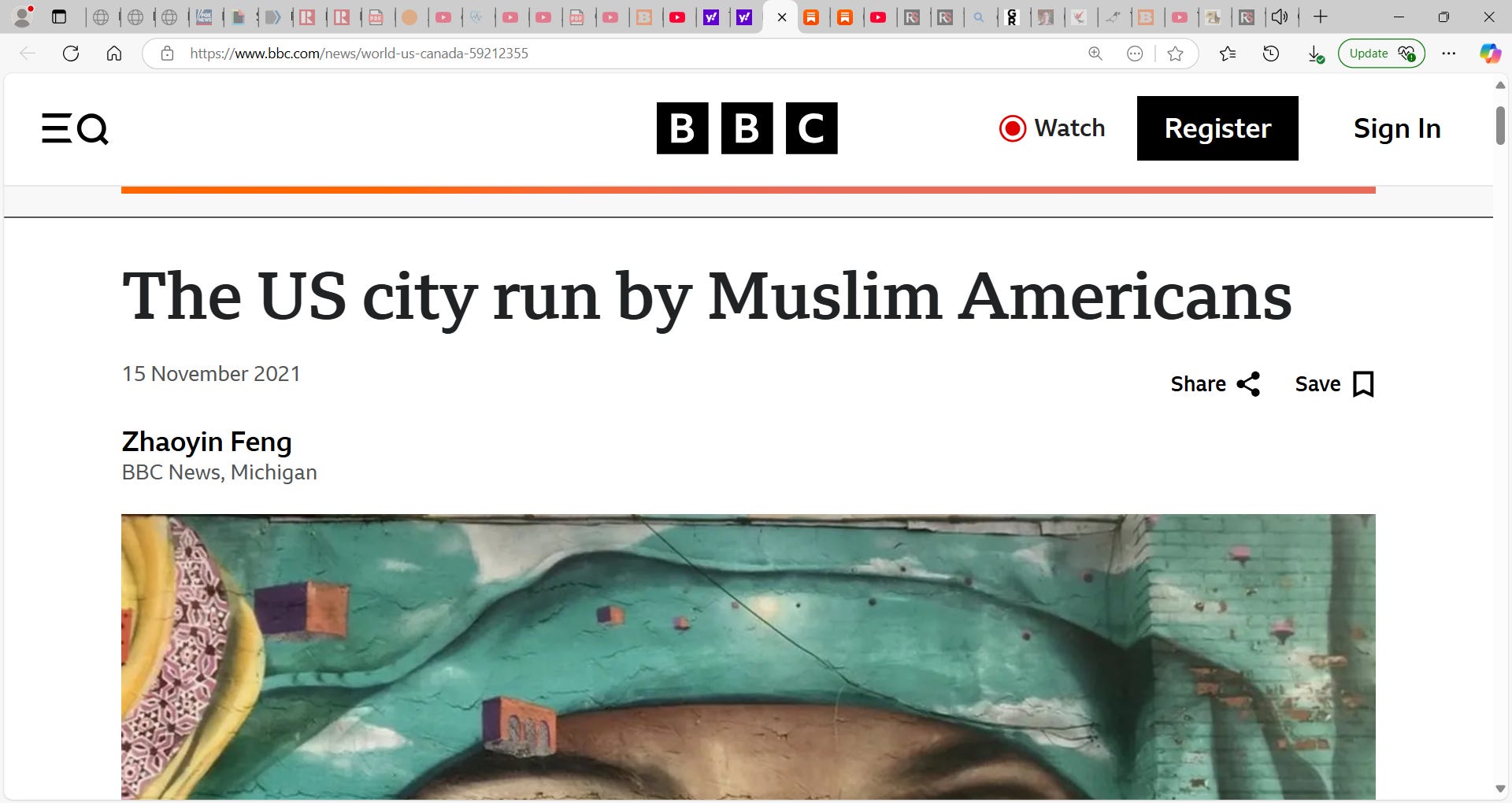Switch to the red bird icon tab
The height and width of the screenshot is (803, 1512).
pos(1080,17)
